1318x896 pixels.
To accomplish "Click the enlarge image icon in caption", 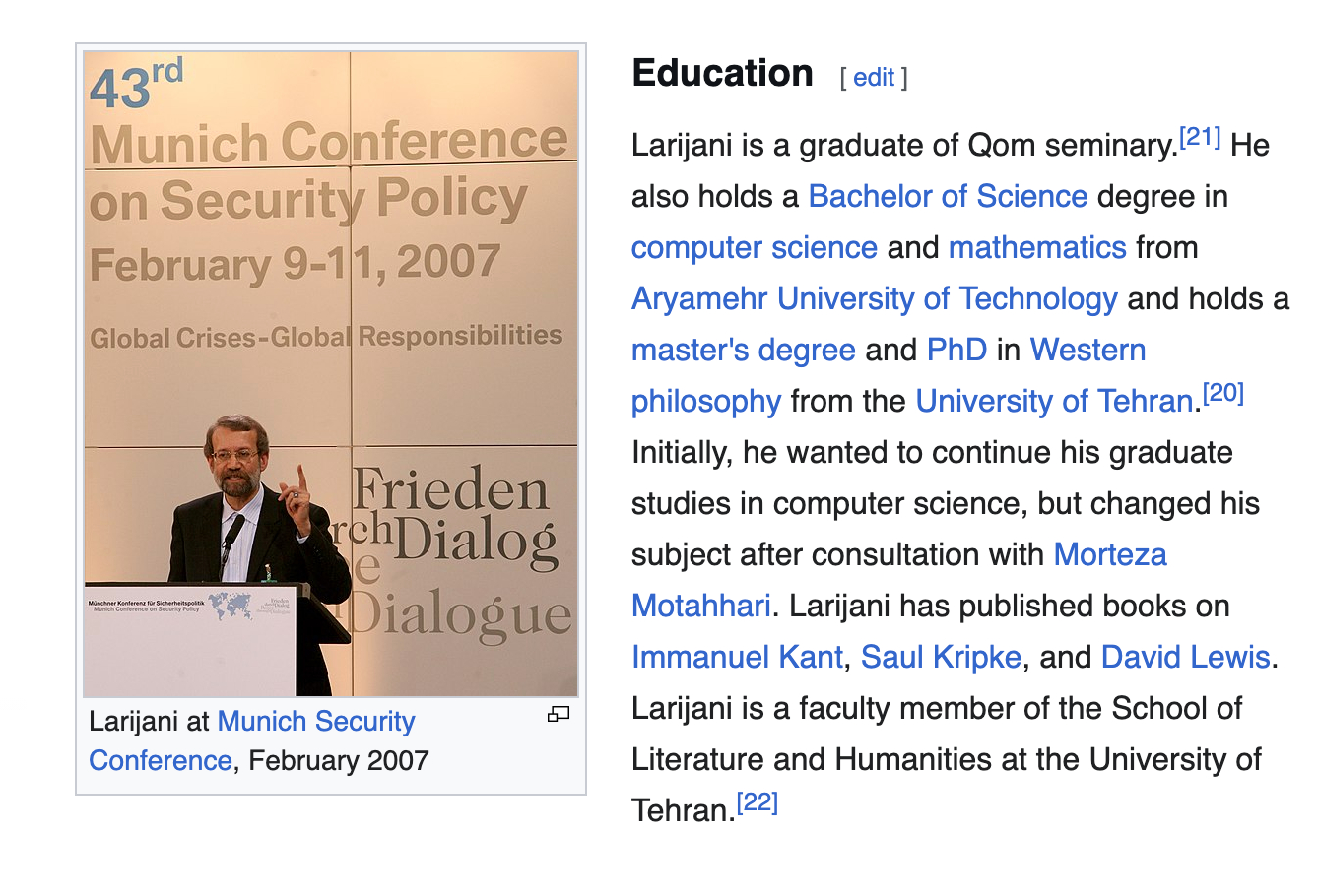I will (x=559, y=715).
